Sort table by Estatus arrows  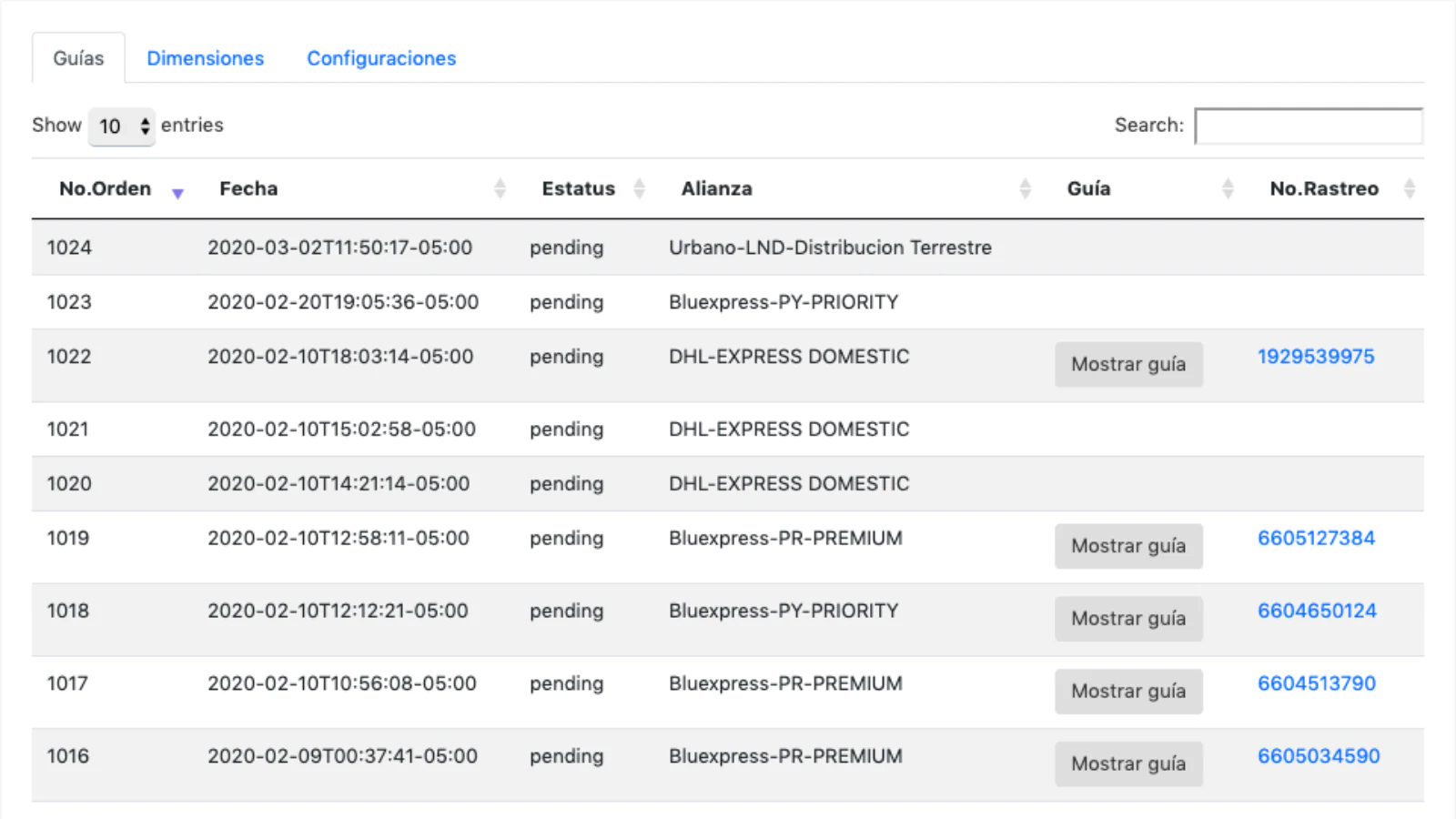(x=640, y=188)
